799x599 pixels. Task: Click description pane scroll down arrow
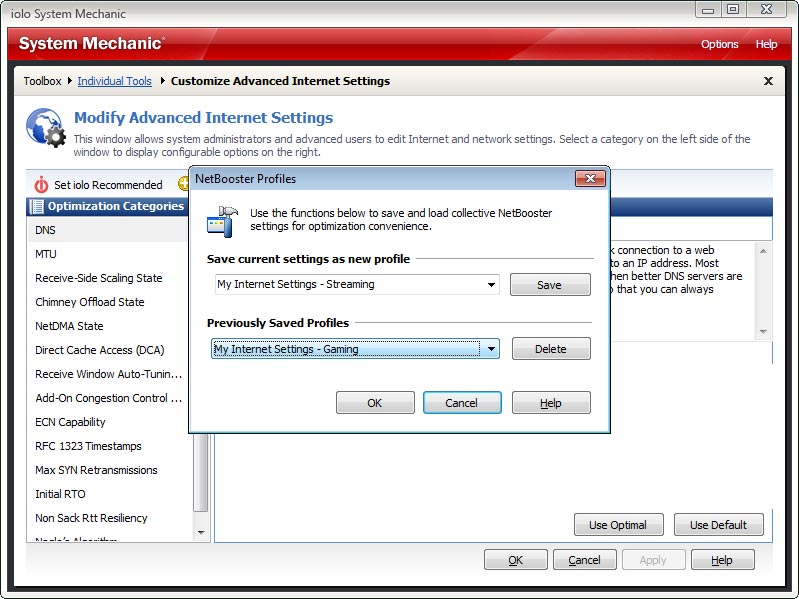763,332
